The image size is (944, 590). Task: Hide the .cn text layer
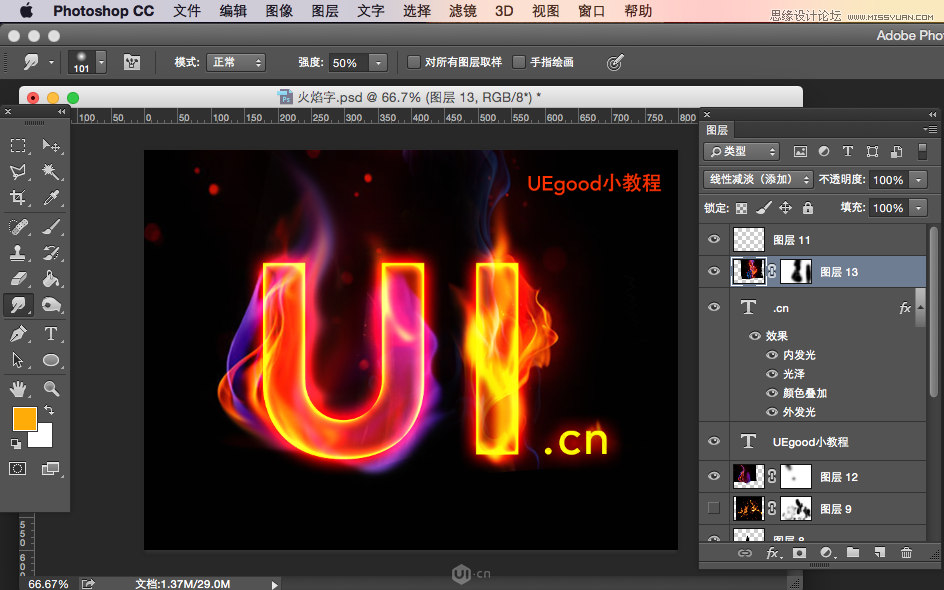coord(714,307)
